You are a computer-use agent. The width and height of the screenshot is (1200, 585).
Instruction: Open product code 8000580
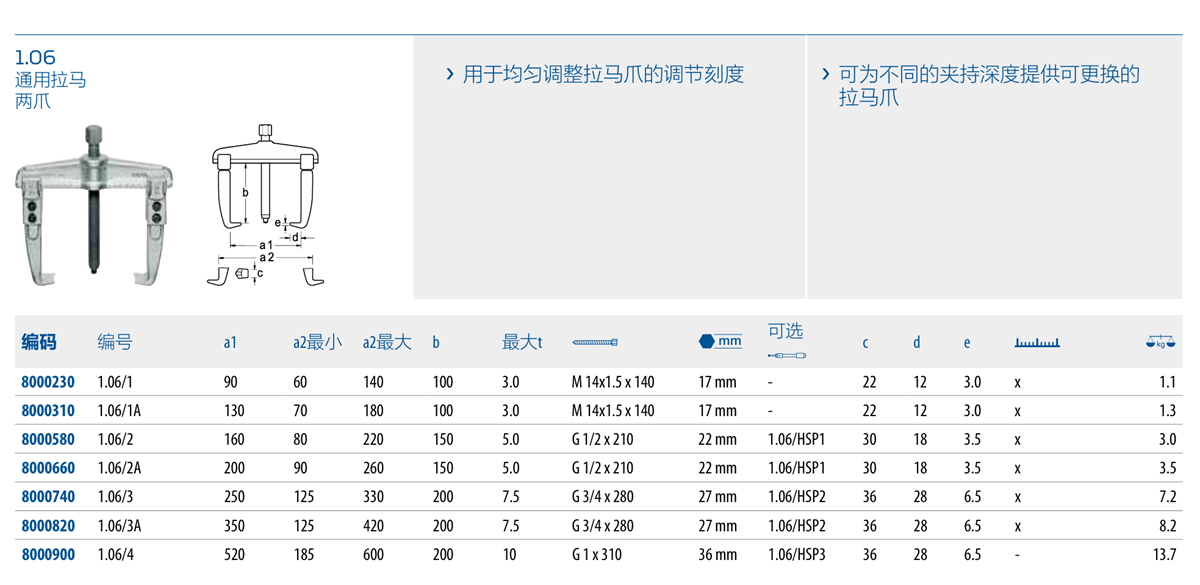click(48, 440)
